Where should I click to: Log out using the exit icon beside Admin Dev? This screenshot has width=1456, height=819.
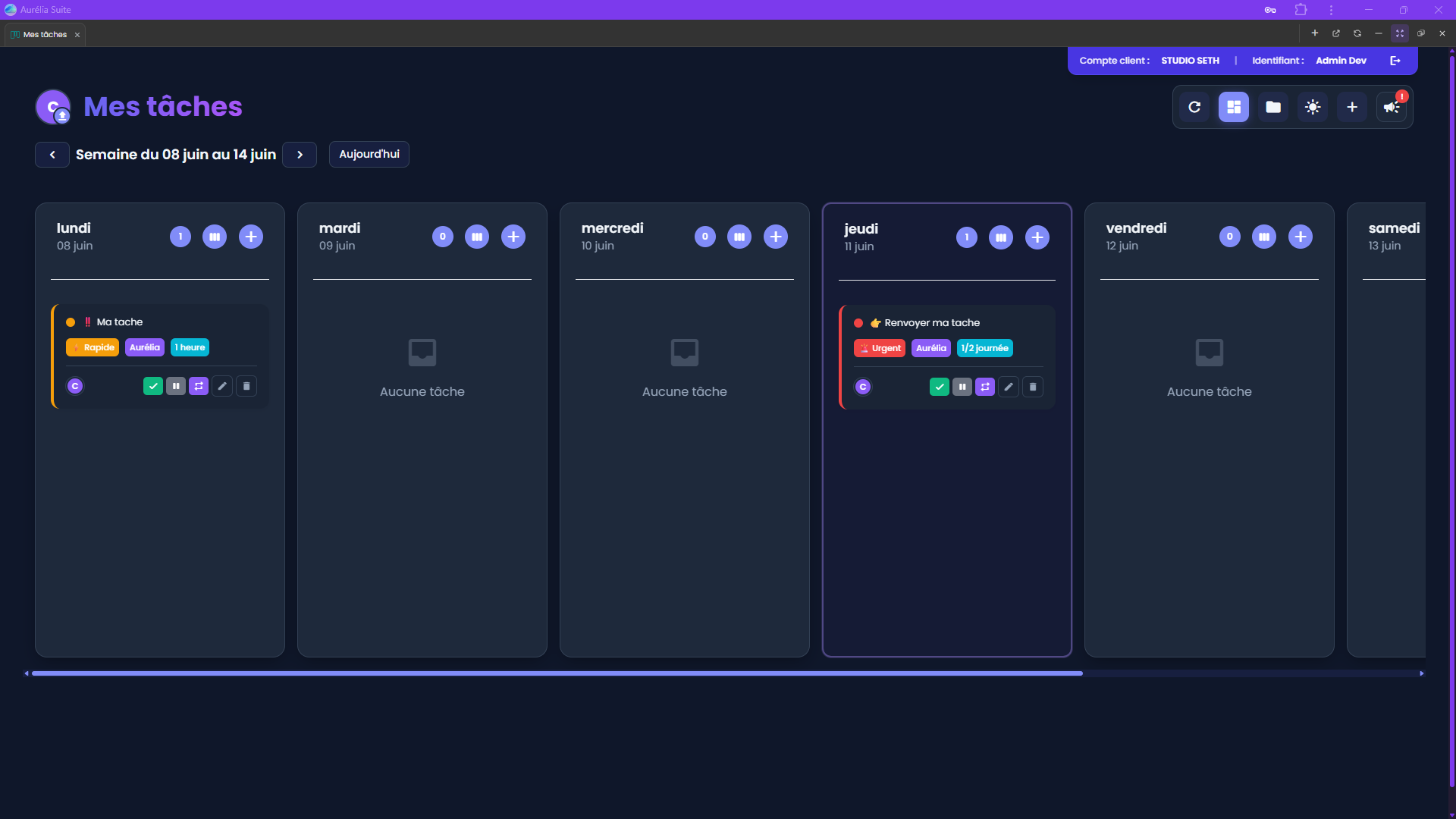pyautogui.click(x=1395, y=61)
